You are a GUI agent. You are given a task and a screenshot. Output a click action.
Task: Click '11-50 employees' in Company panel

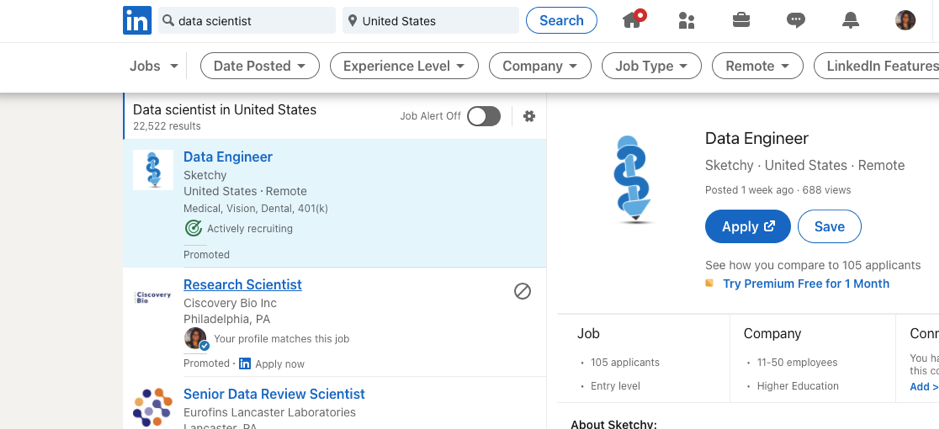[x=797, y=362]
